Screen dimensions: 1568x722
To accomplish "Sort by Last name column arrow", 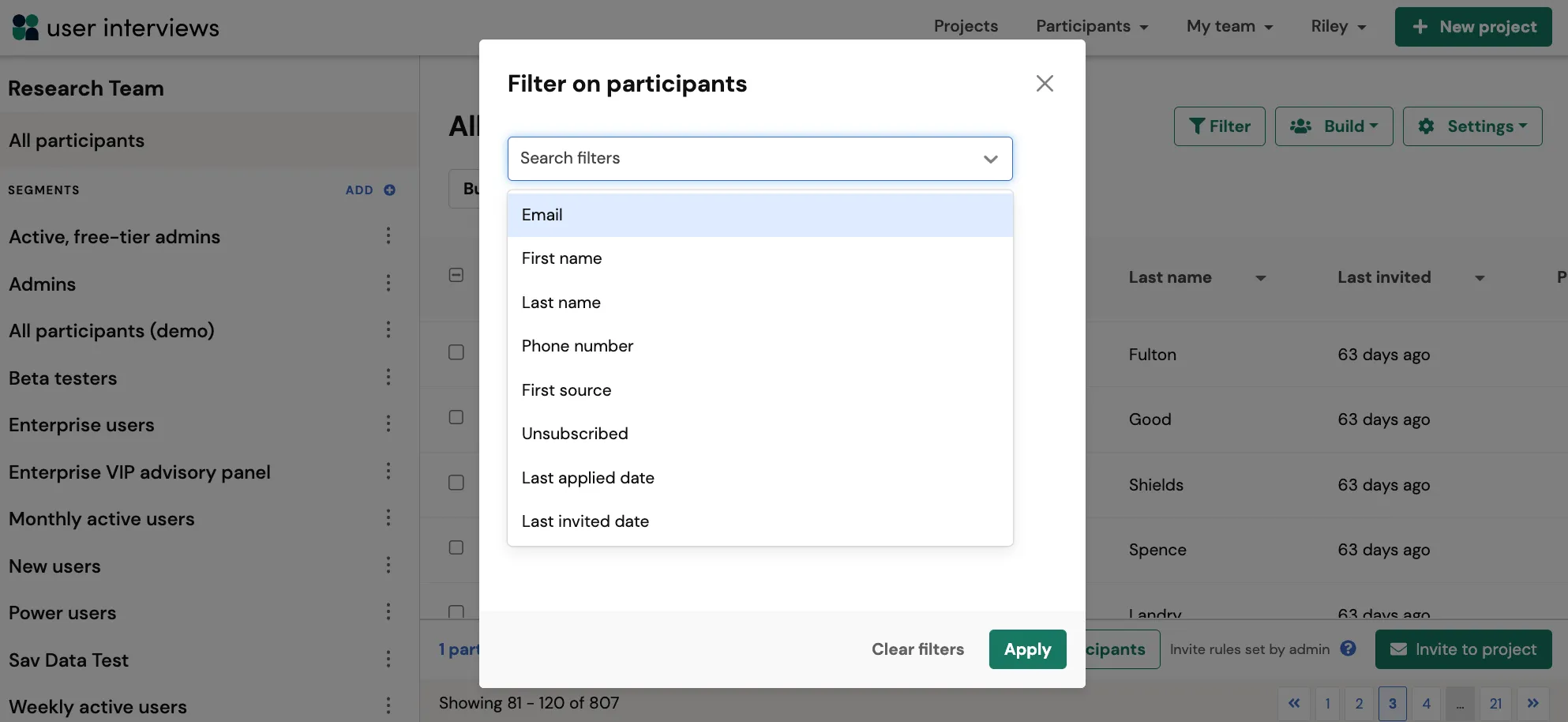I will (1261, 278).
